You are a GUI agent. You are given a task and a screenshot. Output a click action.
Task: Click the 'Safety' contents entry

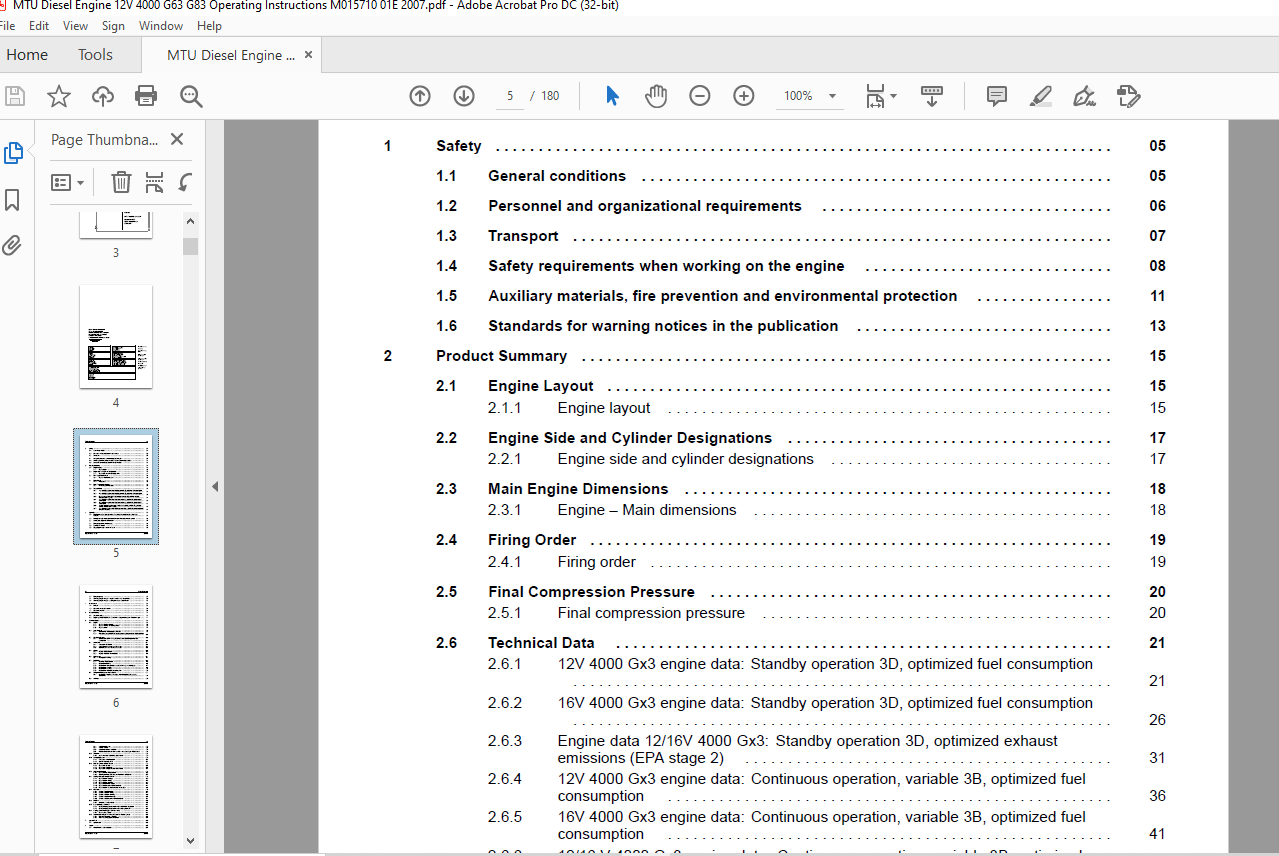pyautogui.click(x=459, y=146)
